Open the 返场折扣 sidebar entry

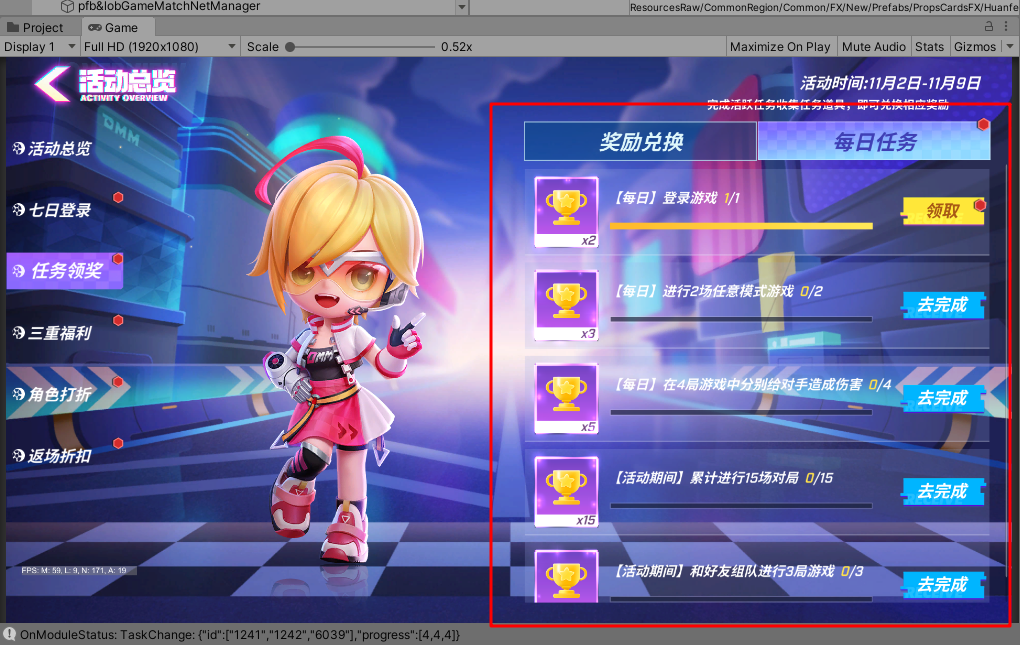point(52,456)
